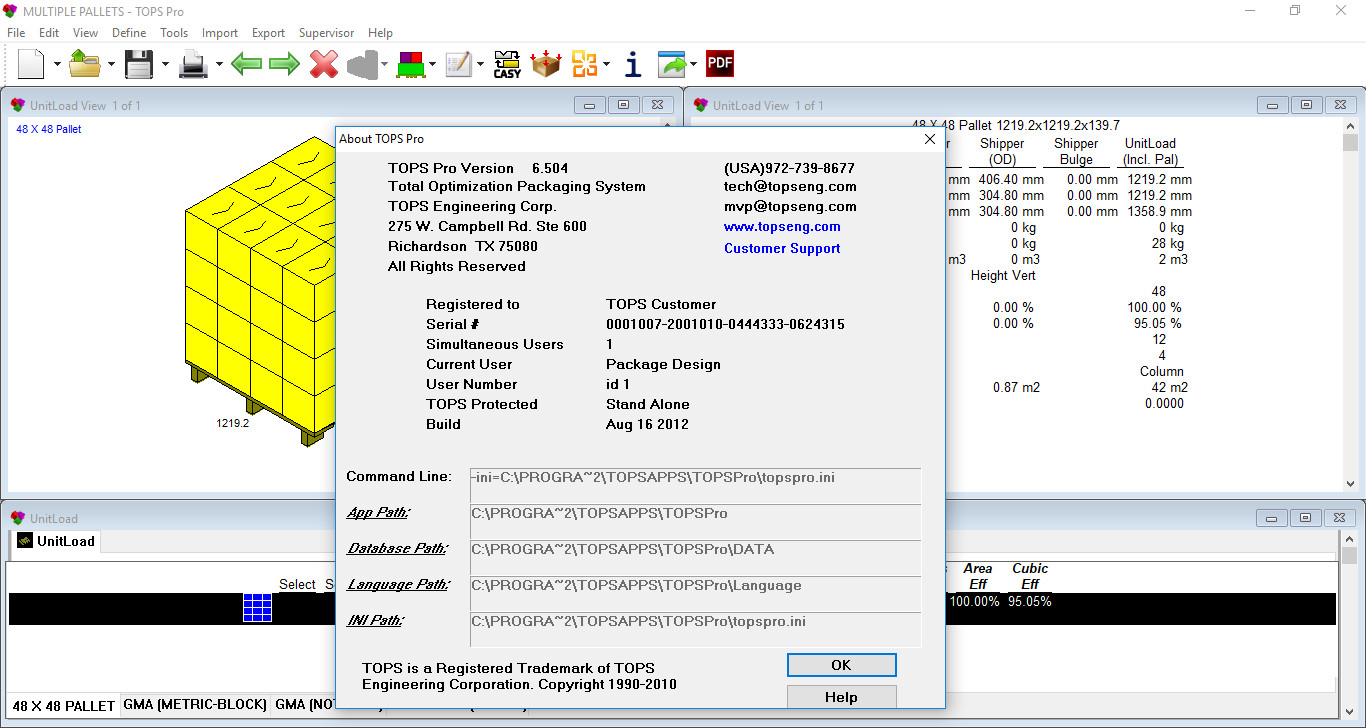
Task: Expand the dropdown arrow beside New icon
Action: [57, 65]
